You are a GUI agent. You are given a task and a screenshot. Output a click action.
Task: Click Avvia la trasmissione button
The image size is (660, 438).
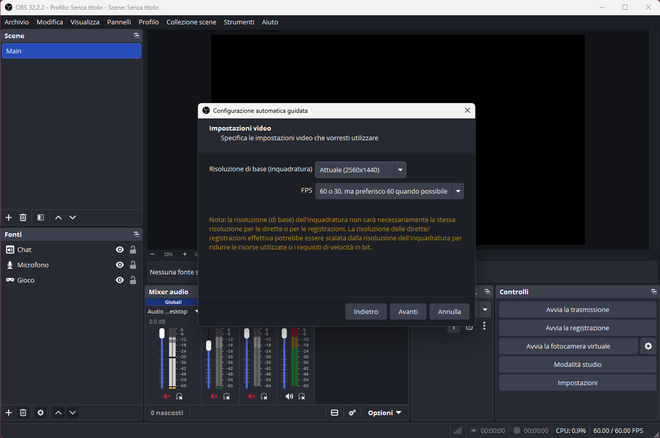click(x=578, y=310)
